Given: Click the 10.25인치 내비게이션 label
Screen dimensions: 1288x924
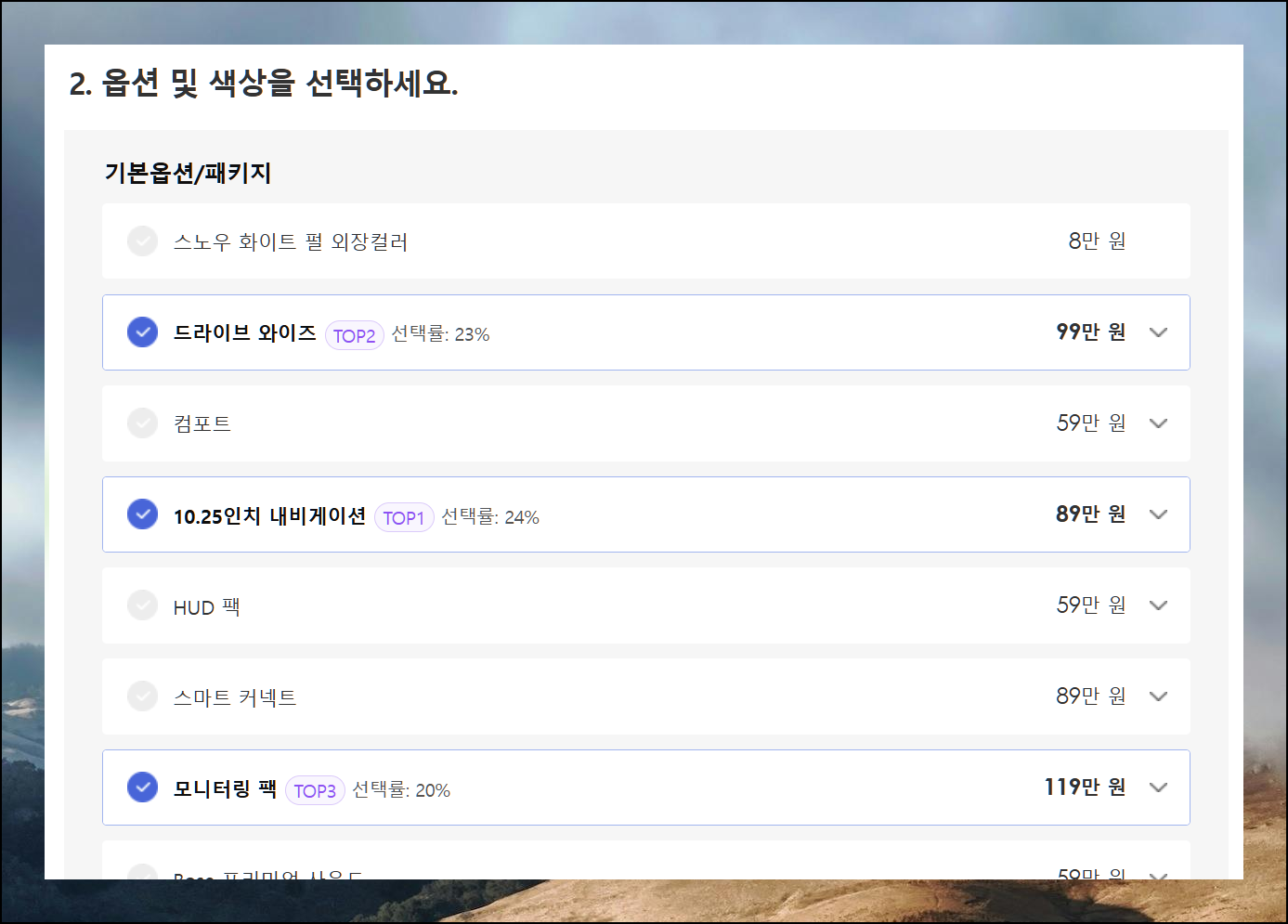Looking at the screenshot, I should pos(269,515).
